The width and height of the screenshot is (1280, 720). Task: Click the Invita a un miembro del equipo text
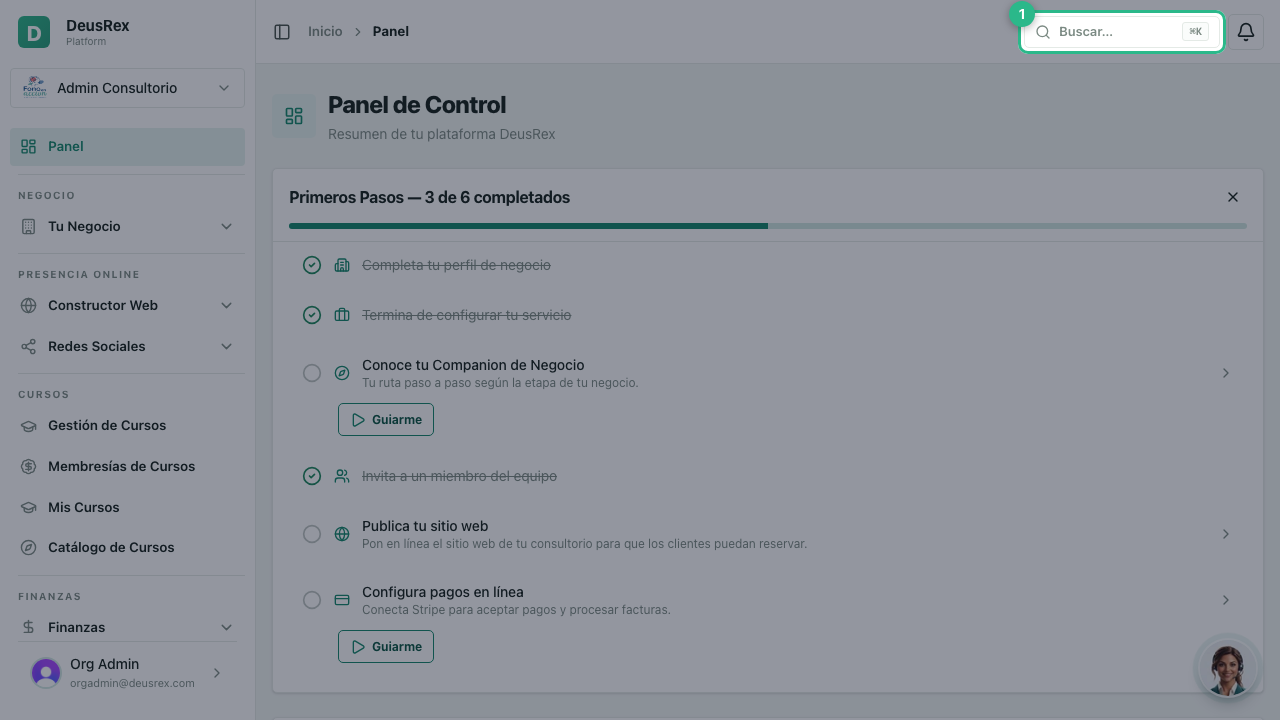click(459, 476)
